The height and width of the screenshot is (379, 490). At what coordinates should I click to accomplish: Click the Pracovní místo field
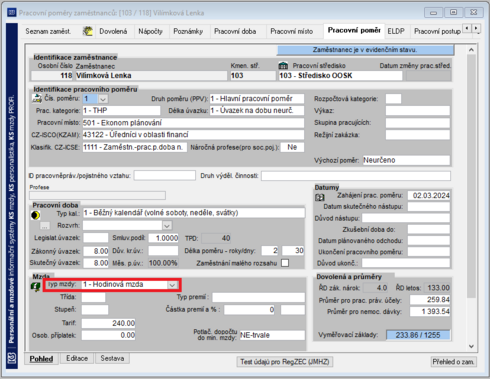[193, 123]
